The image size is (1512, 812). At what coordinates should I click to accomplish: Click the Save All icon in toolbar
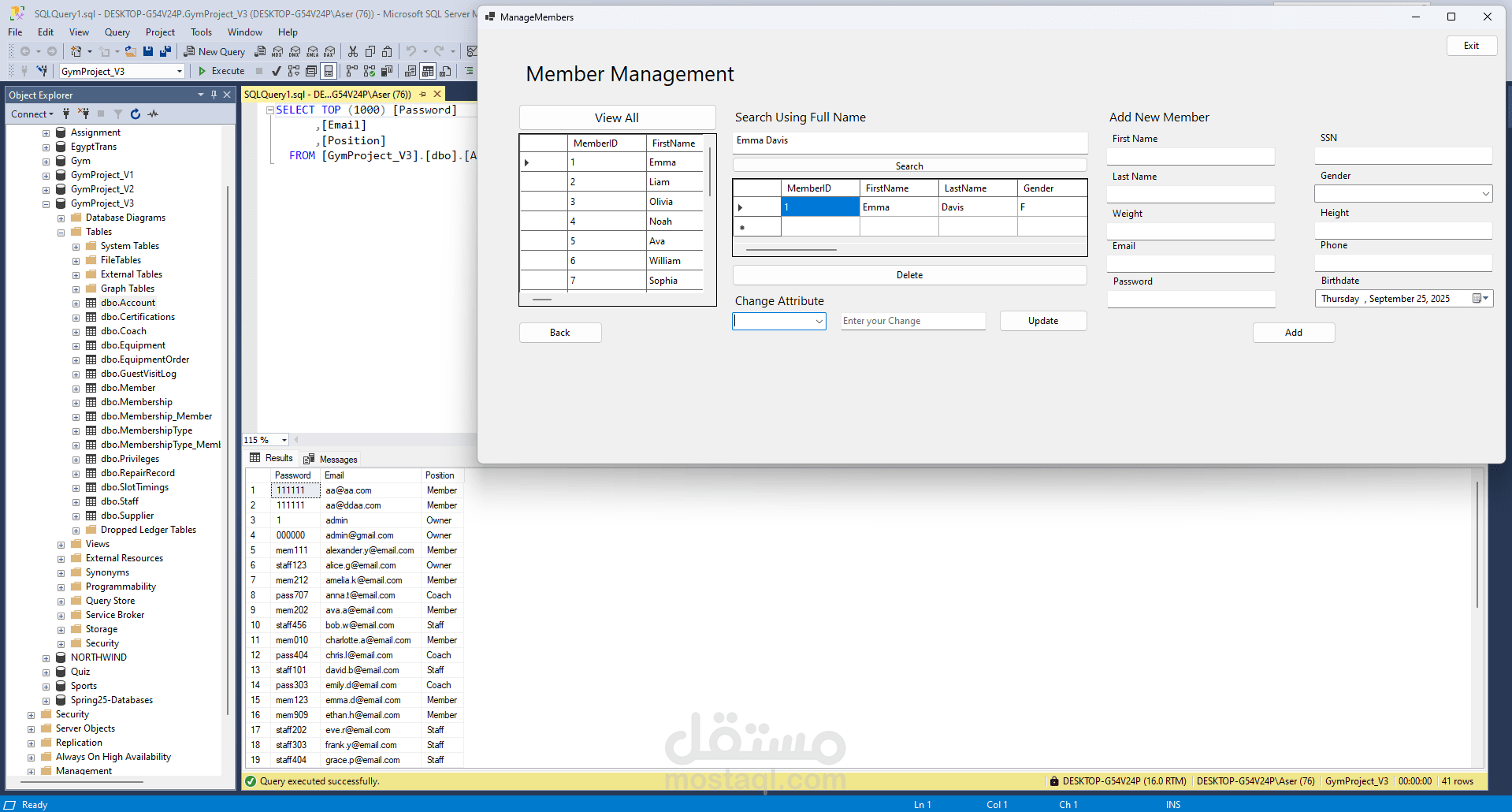pos(165,51)
